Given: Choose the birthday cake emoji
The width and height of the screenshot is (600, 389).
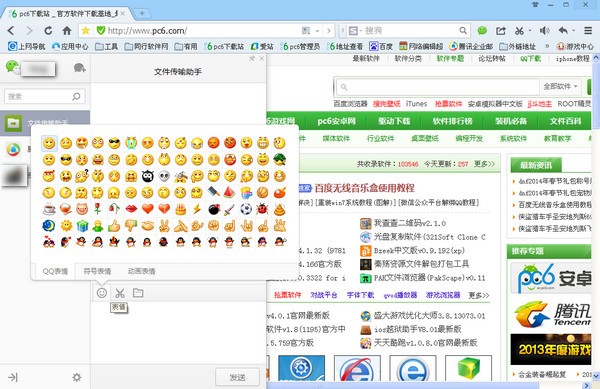Looking at the screenshot, I should pyautogui.click(x=181, y=209).
